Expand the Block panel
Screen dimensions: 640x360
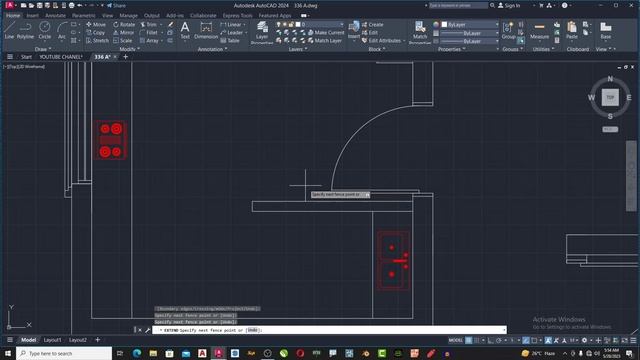376,49
